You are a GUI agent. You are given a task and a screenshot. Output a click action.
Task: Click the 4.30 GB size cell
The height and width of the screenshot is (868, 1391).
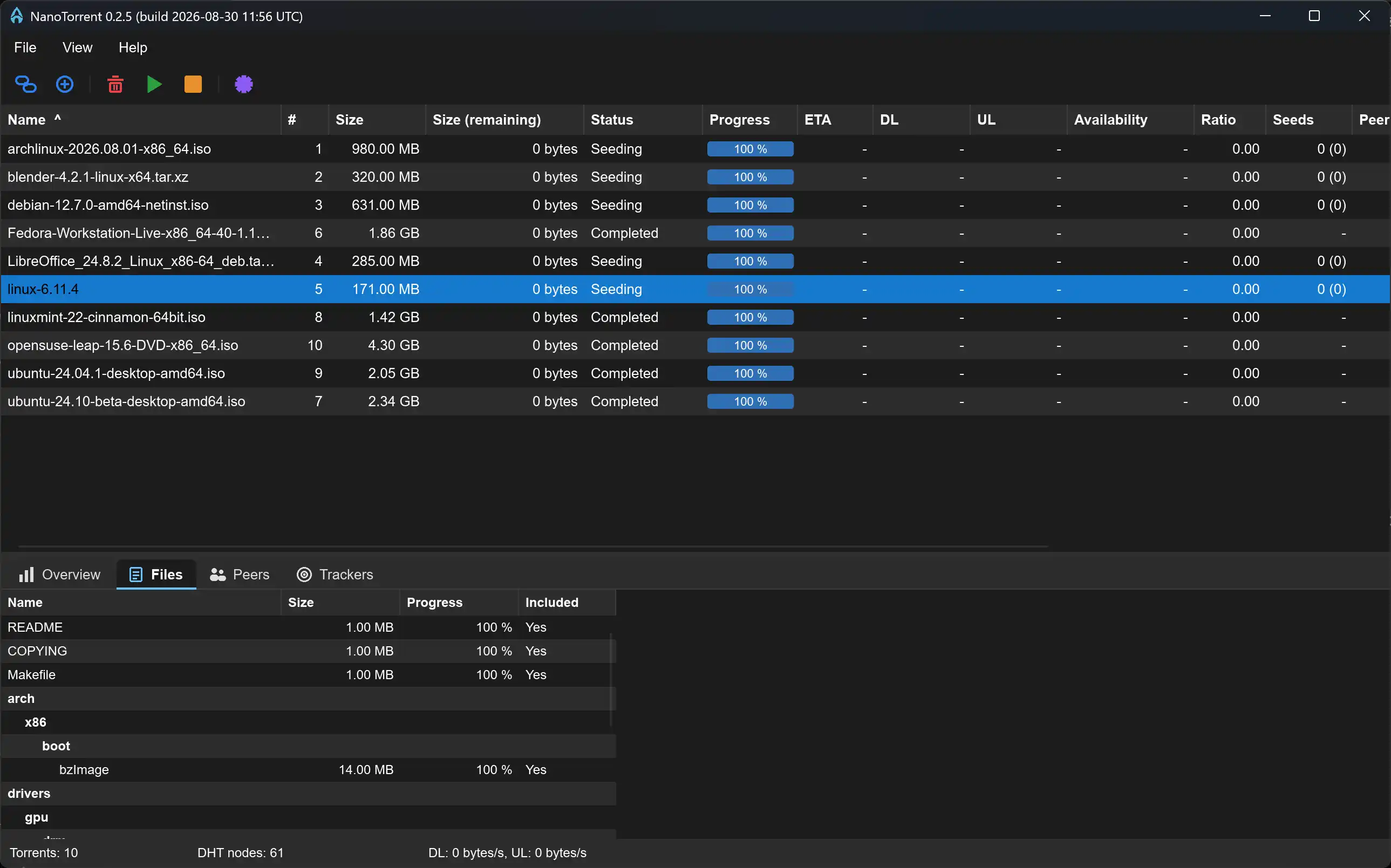[393, 346]
